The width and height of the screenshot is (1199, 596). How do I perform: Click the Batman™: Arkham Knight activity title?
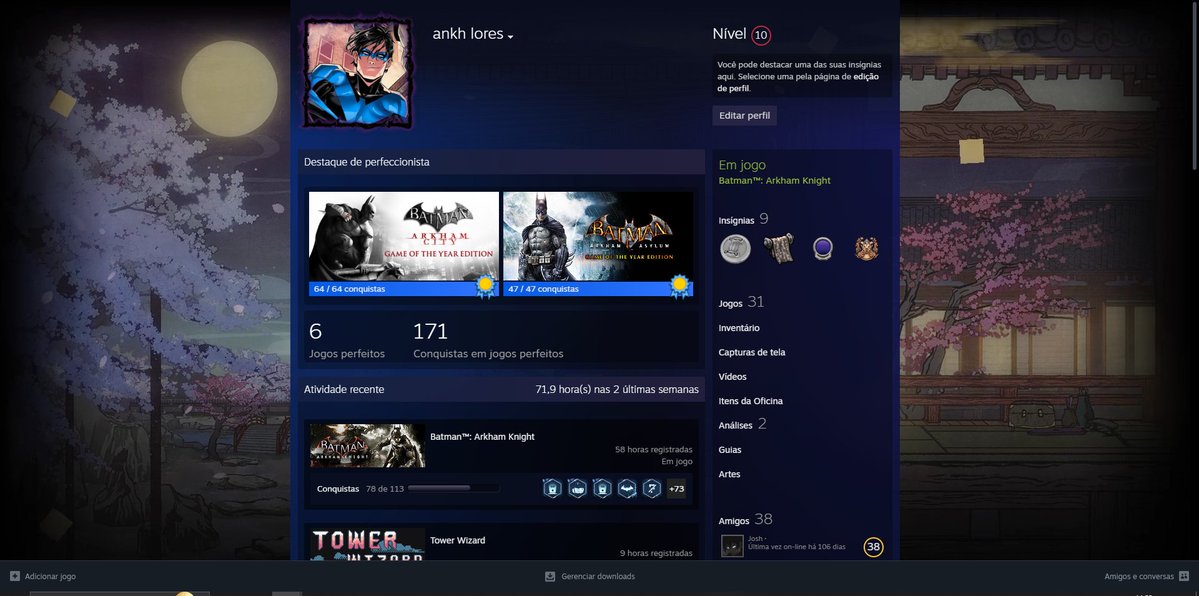(x=483, y=437)
